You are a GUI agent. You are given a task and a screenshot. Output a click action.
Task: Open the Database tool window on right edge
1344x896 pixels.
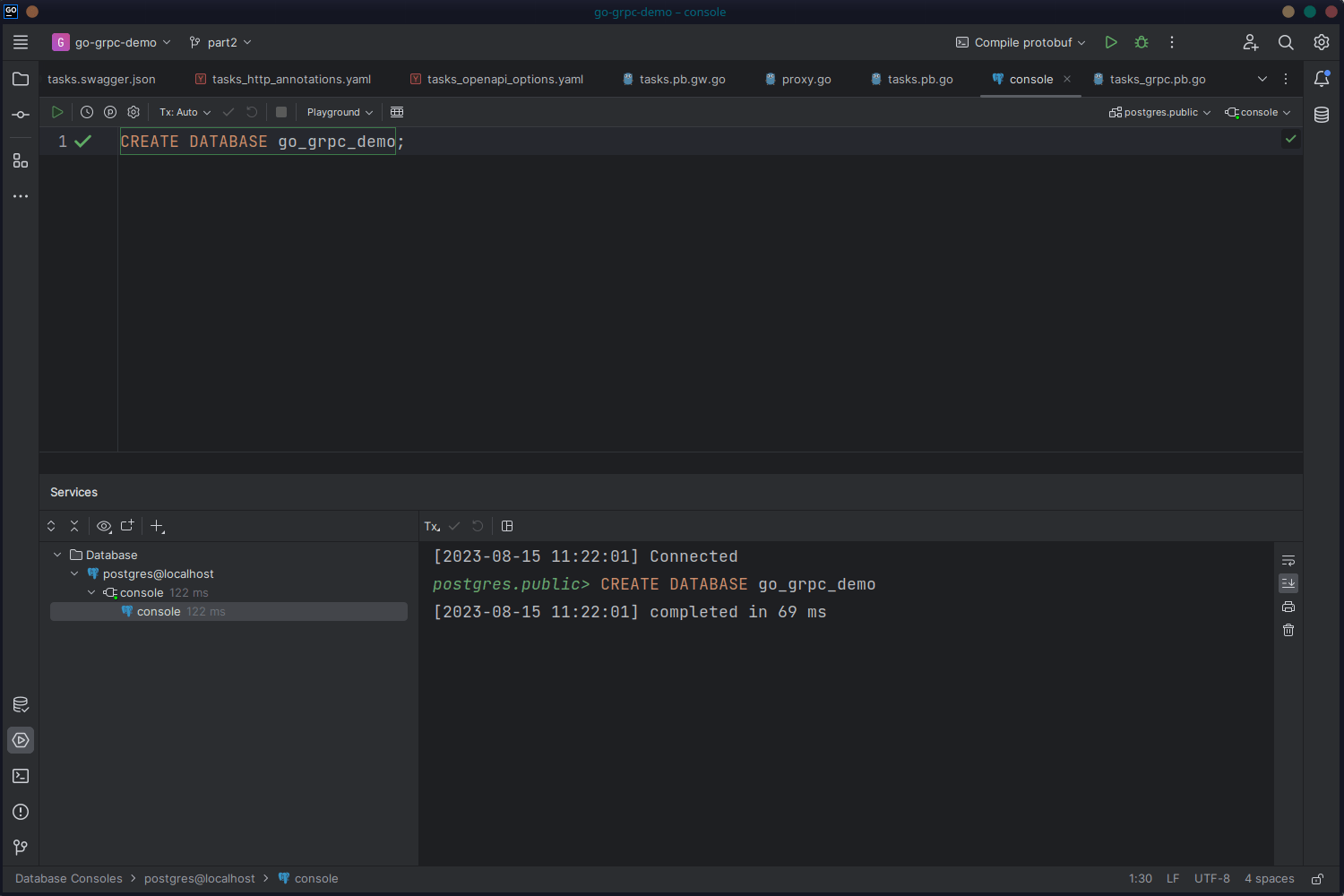1321,115
